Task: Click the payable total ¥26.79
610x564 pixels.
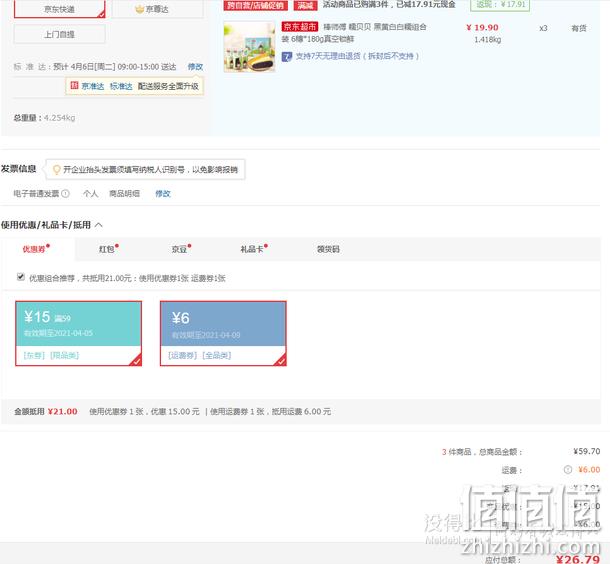Action: pos(578,559)
